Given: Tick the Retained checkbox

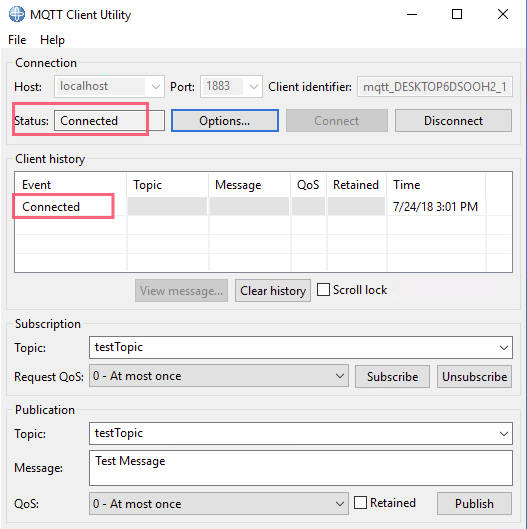Looking at the screenshot, I should pyautogui.click(x=360, y=503).
